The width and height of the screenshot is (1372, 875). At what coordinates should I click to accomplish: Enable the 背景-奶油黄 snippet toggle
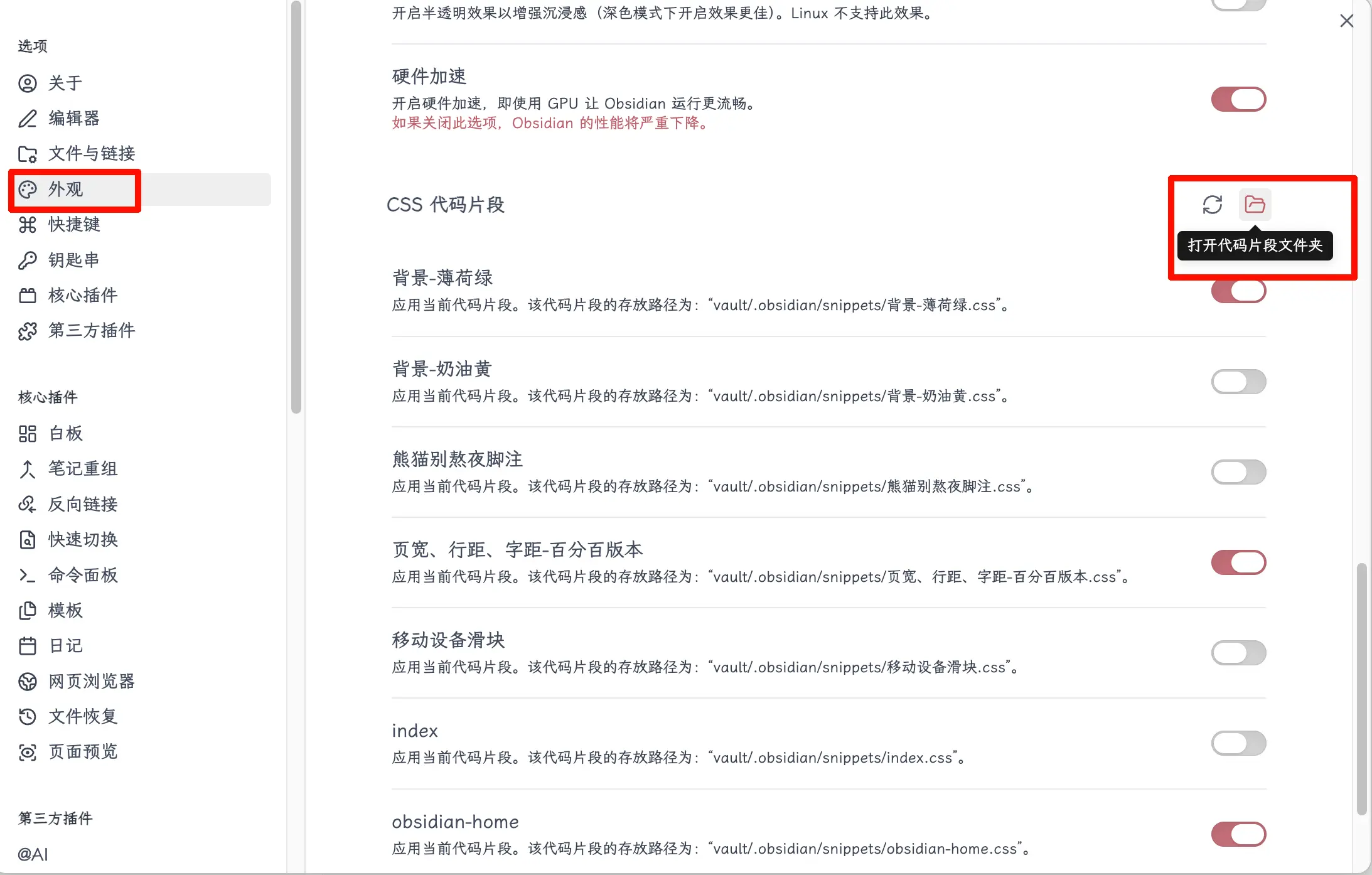(x=1238, y=382)
